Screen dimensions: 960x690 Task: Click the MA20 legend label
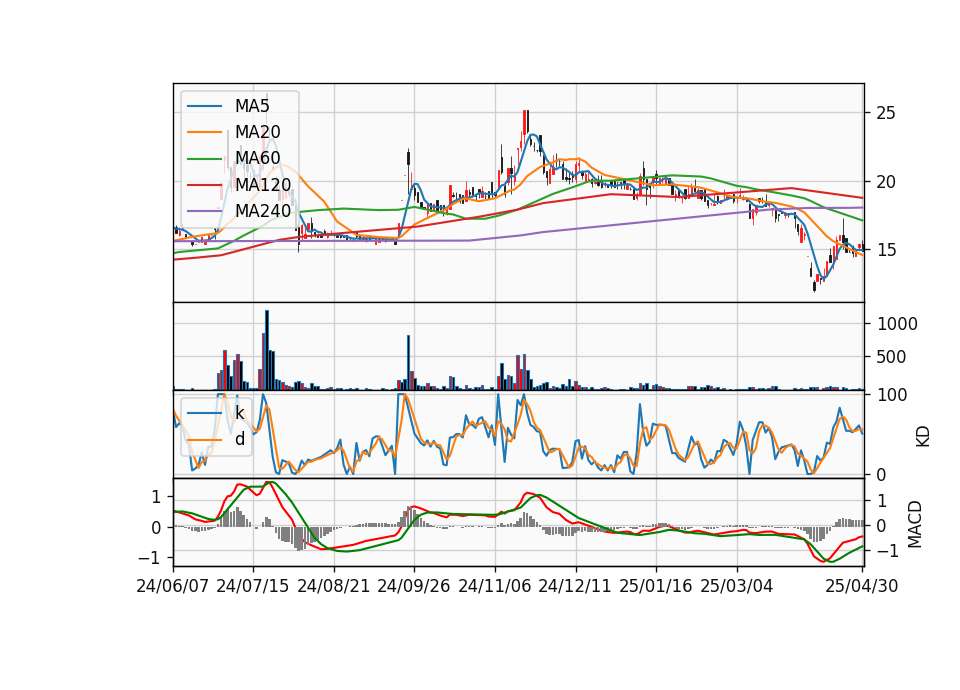(257, 132)
